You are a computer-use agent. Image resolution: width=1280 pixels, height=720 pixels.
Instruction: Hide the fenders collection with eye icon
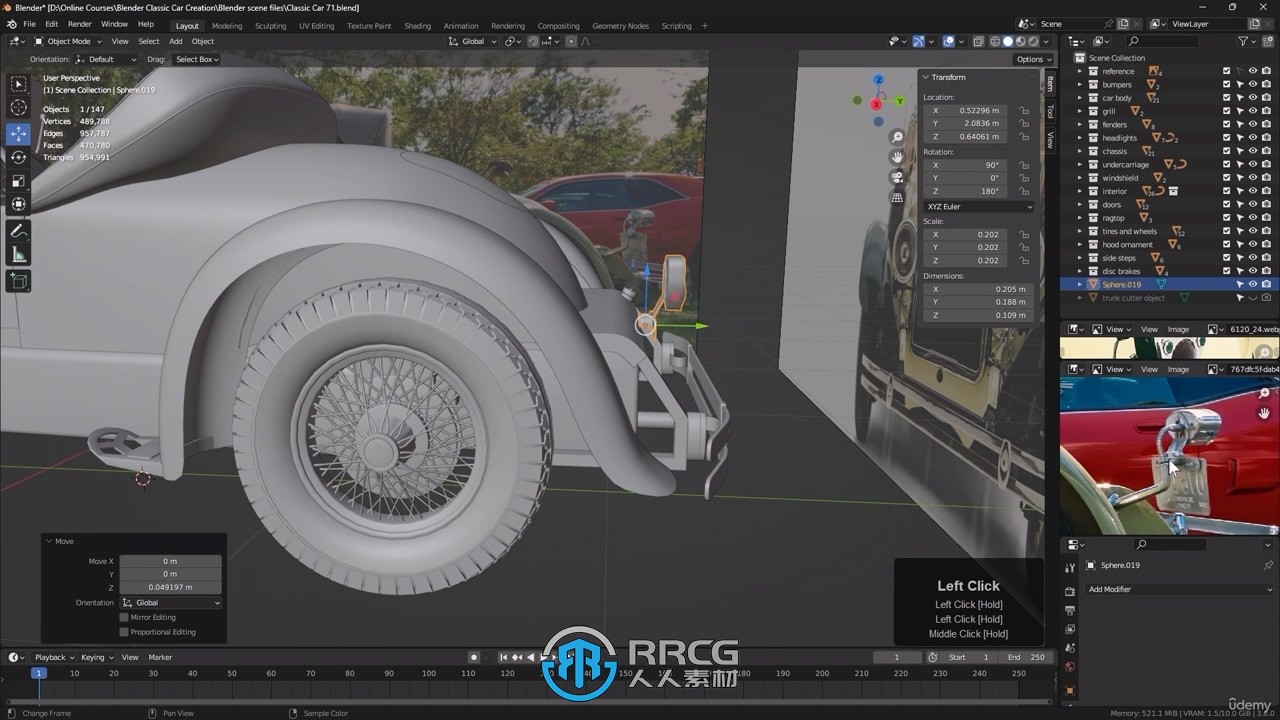(x=1253, y=125)
